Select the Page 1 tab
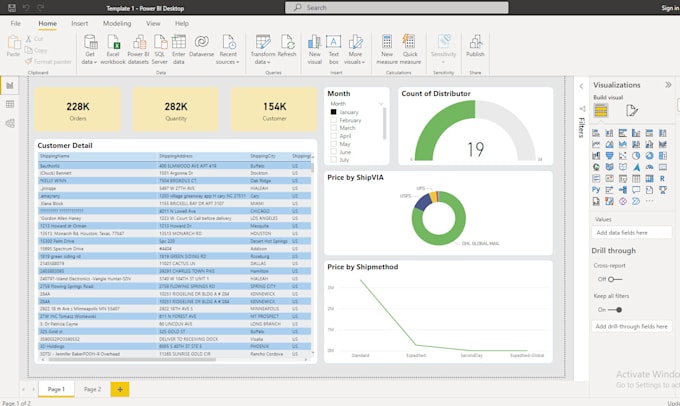The image size is (680, 406). pyautogui.click(x=56, y=389)
